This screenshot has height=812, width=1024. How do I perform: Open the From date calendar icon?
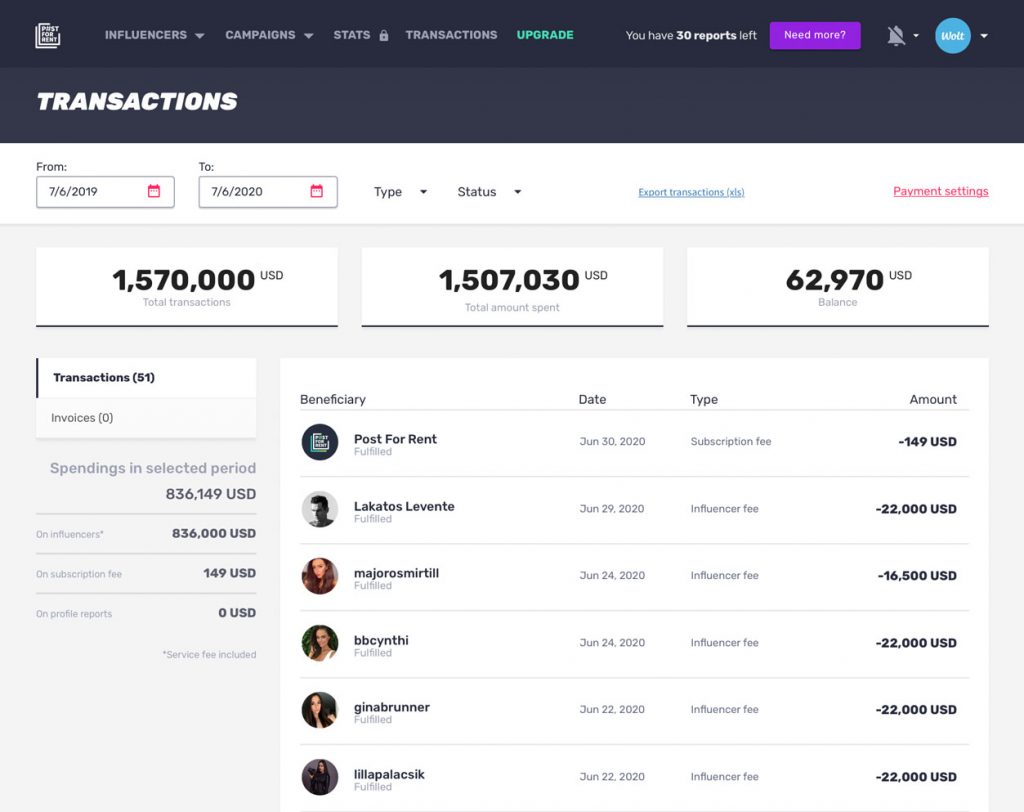pyautogui.click(x=153, y=191)
